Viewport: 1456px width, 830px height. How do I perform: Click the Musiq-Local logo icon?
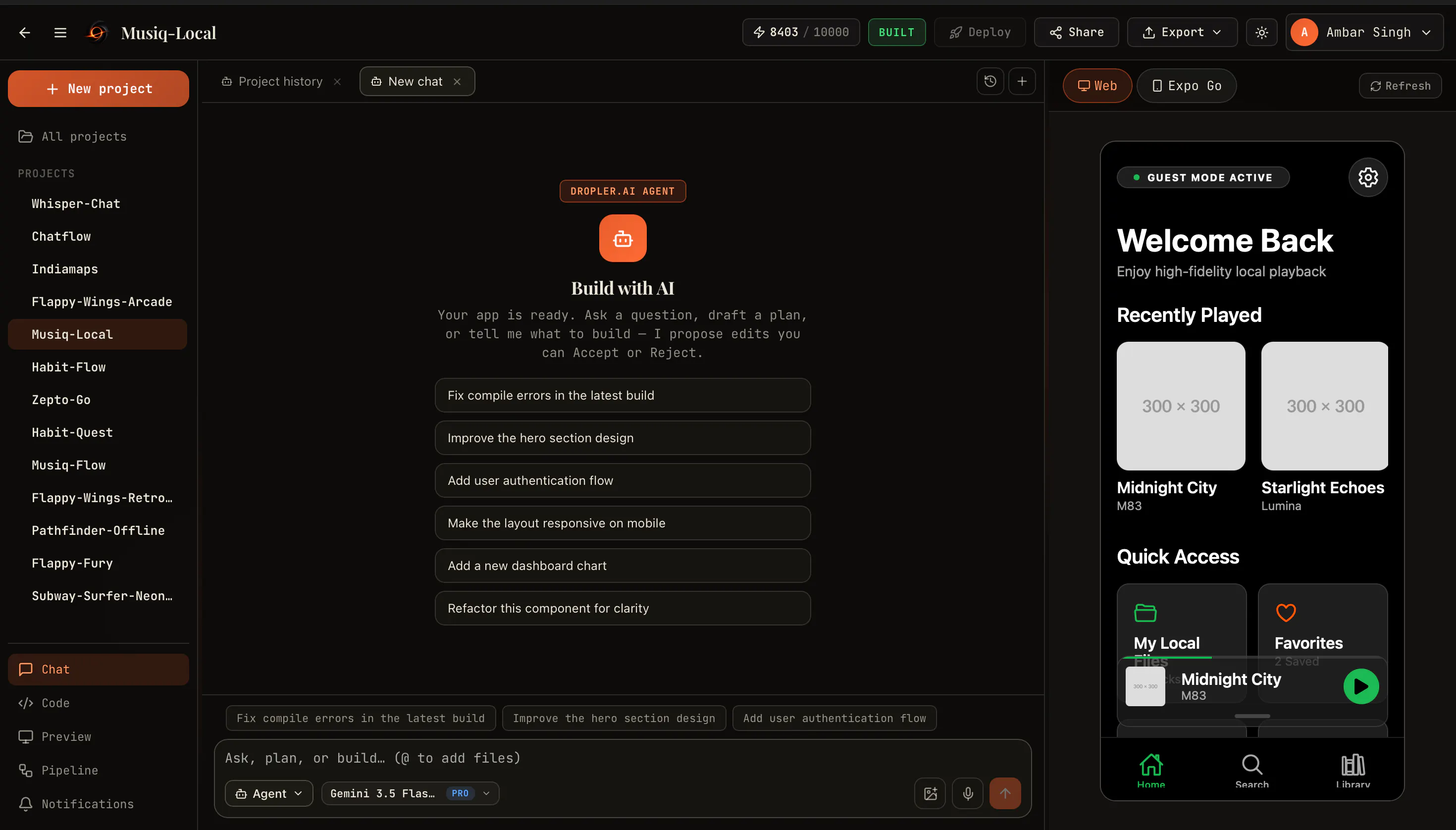click(x=97, y=33)
